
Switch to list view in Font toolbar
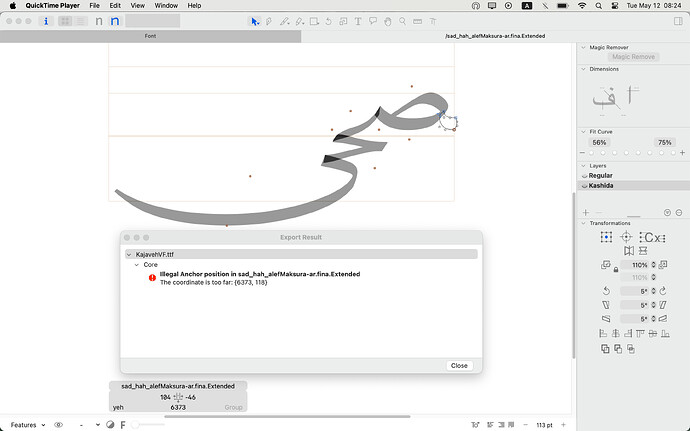click(x=80, y=21)
